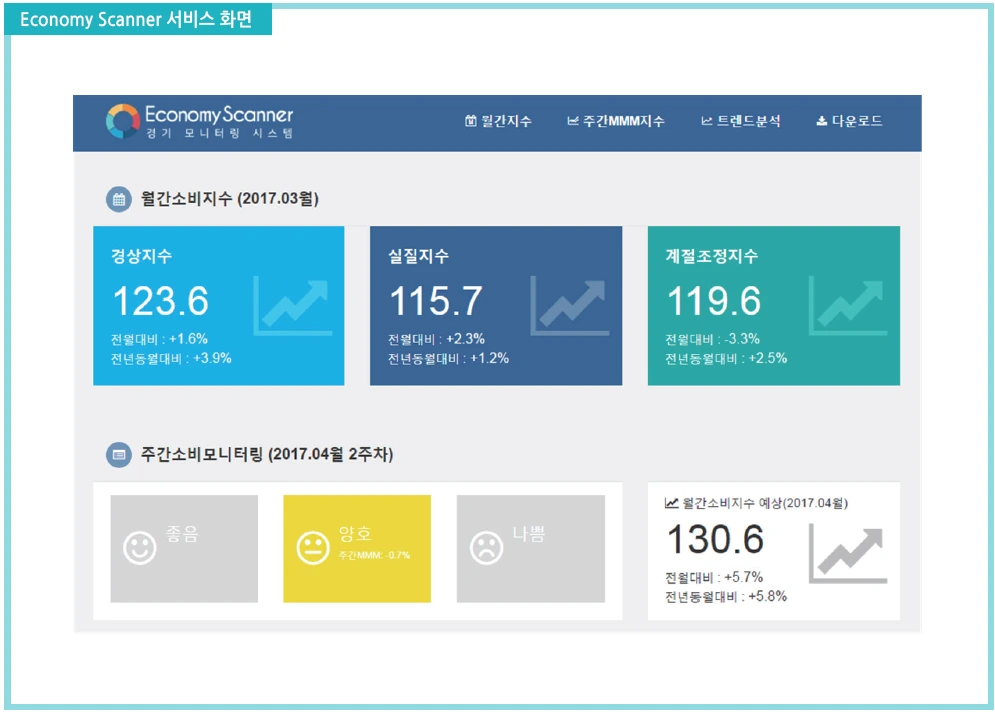Click the trend chart icon in 경상지수 card
Screen dimensions: 995x712
[x=293, y=305]
